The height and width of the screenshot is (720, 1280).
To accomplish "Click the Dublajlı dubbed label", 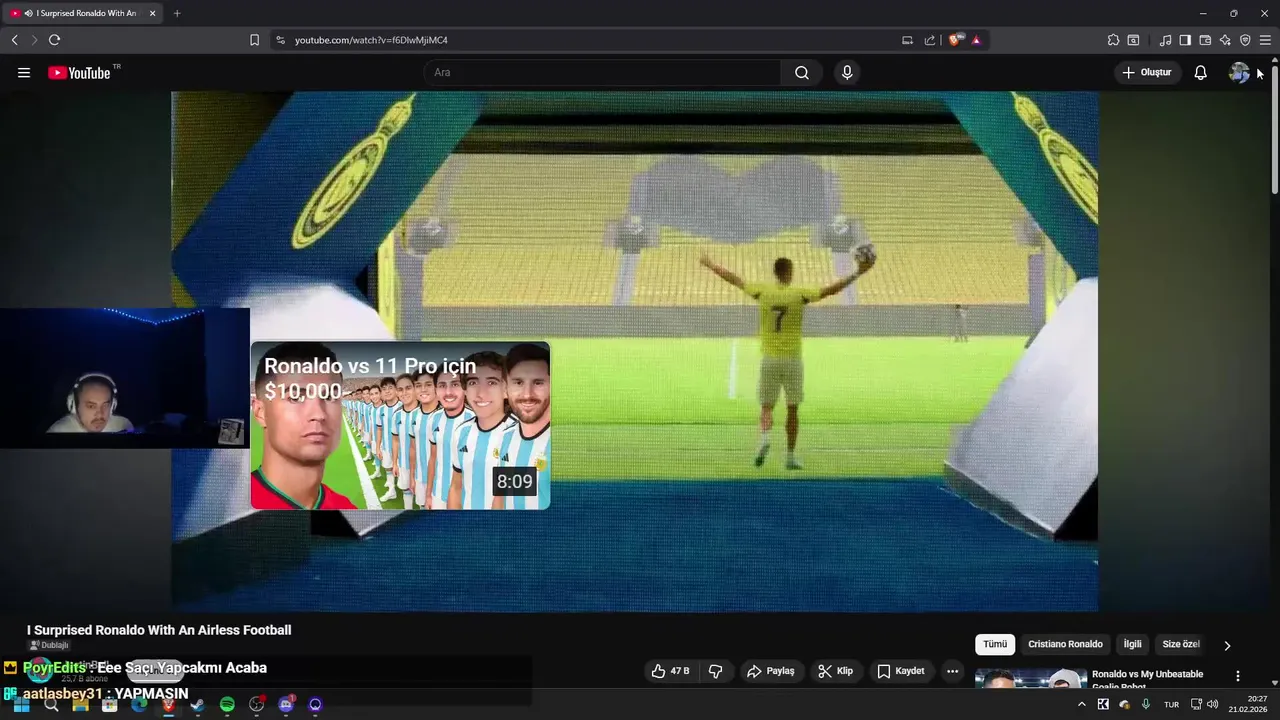I will 49,646.
